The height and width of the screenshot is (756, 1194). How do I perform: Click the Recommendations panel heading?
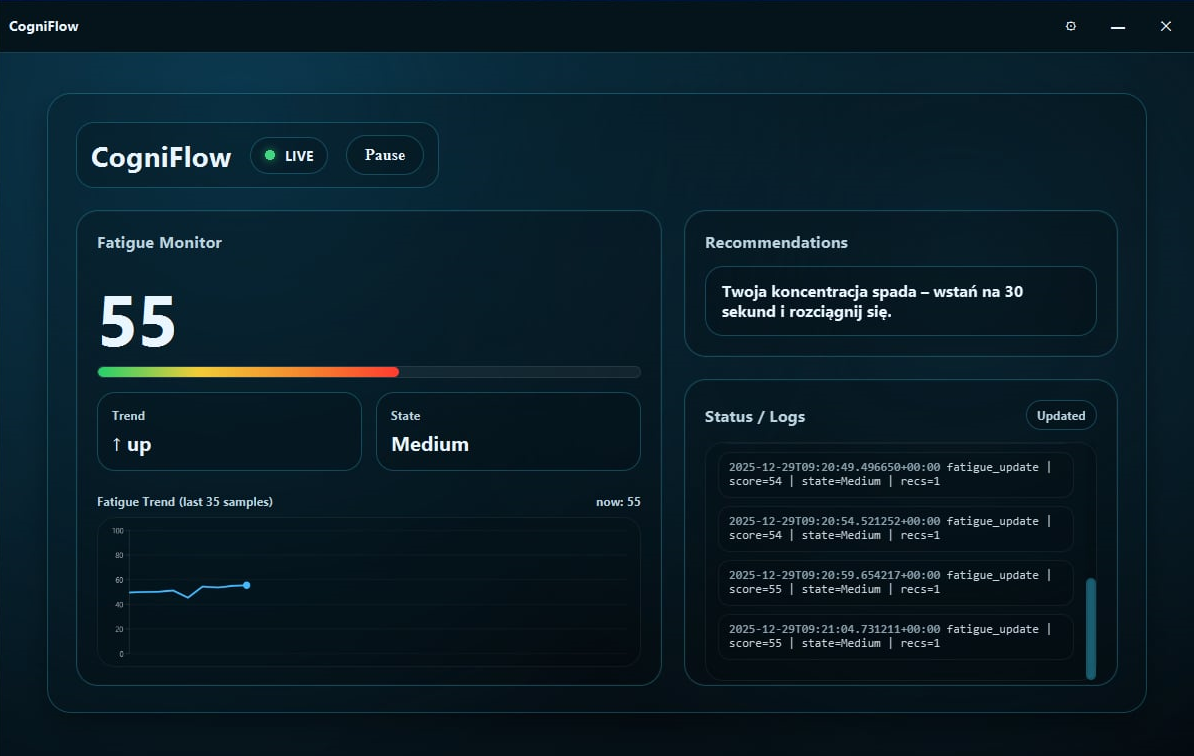click(776, 242)
